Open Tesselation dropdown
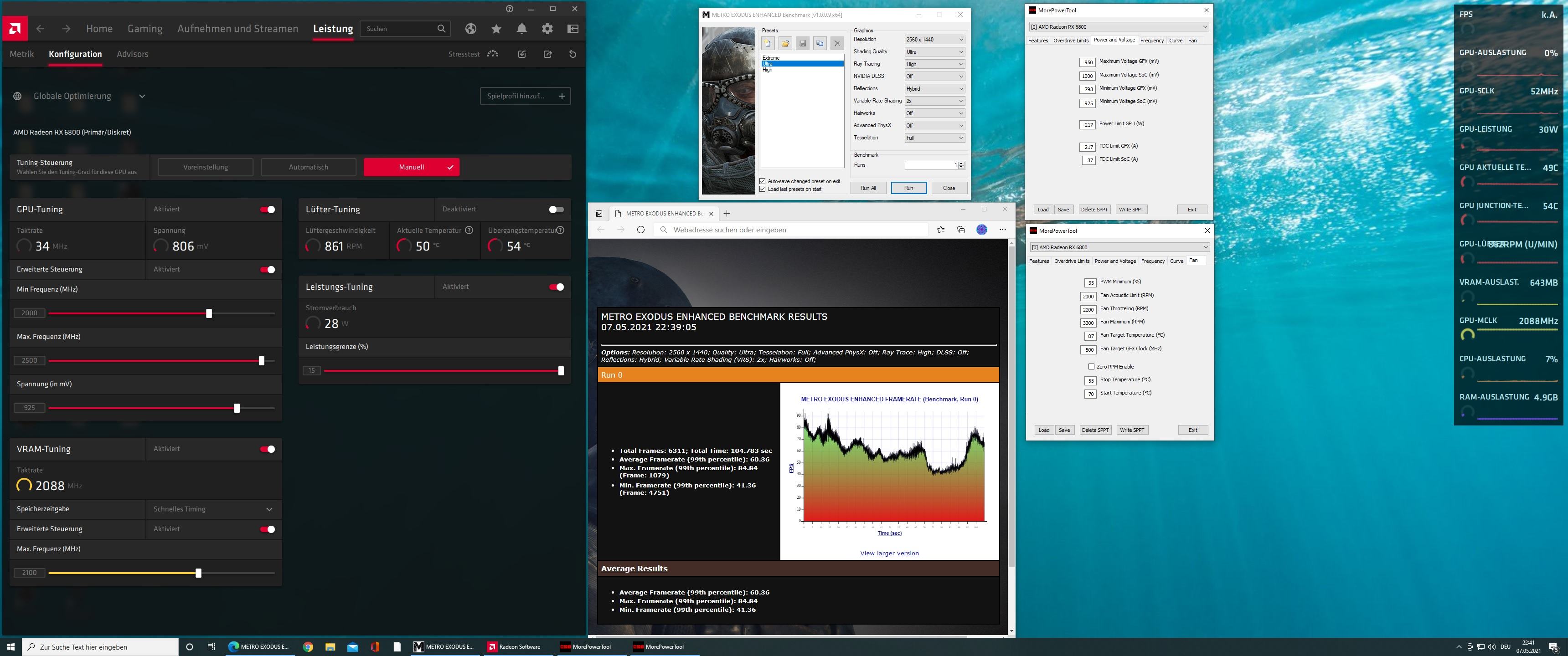The width and height of the screenshot is (1568, 656). [934, 138]
